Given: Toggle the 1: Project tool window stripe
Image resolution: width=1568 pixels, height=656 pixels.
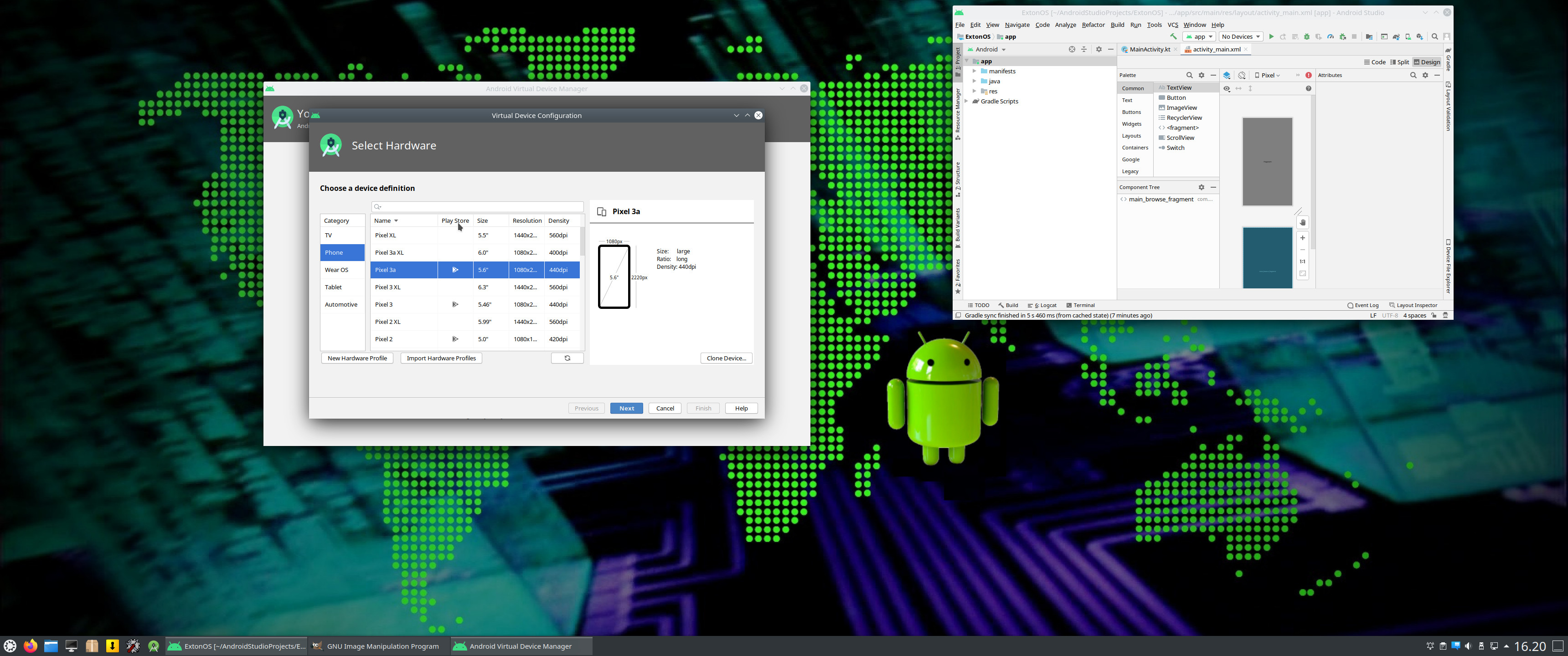Looking at the screenshot, I should 958,62.
